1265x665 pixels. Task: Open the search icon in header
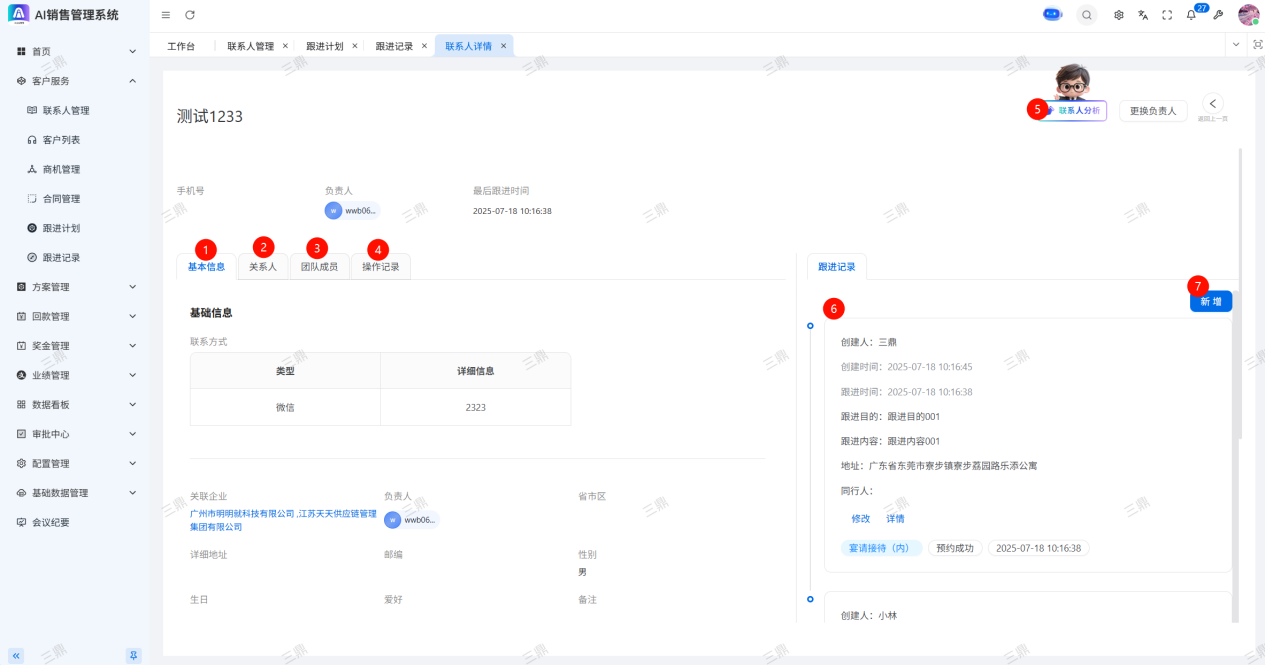coord(1086,15)
